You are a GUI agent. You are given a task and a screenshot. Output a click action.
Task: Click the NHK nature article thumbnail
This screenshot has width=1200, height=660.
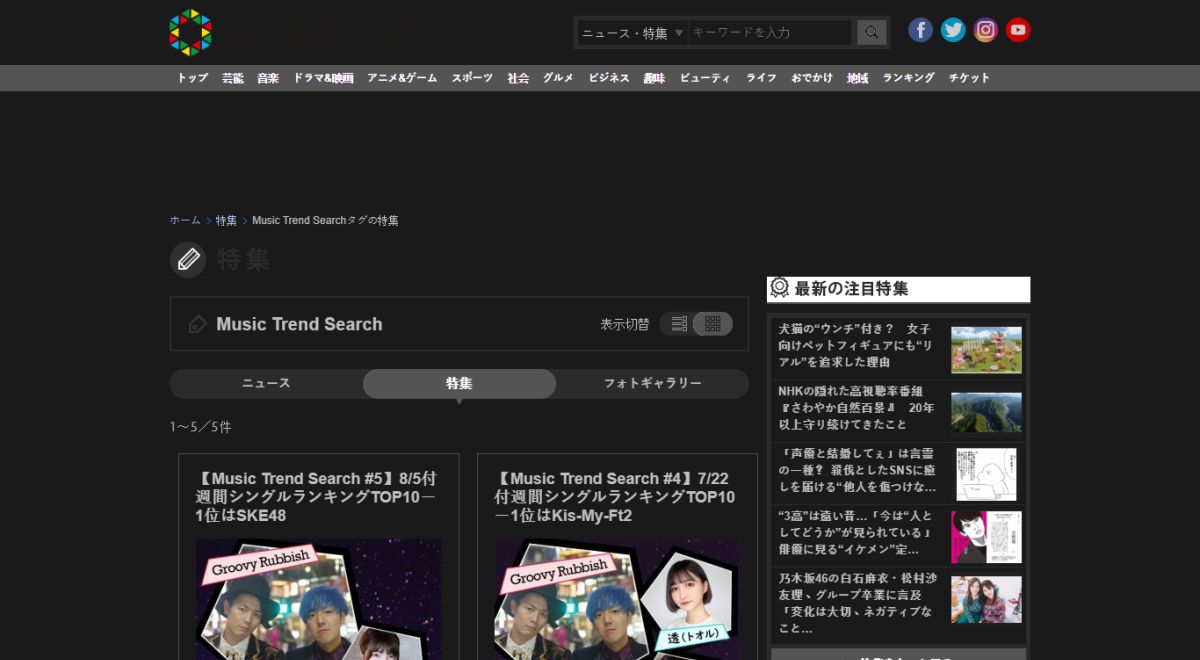[x=986, y=412]
